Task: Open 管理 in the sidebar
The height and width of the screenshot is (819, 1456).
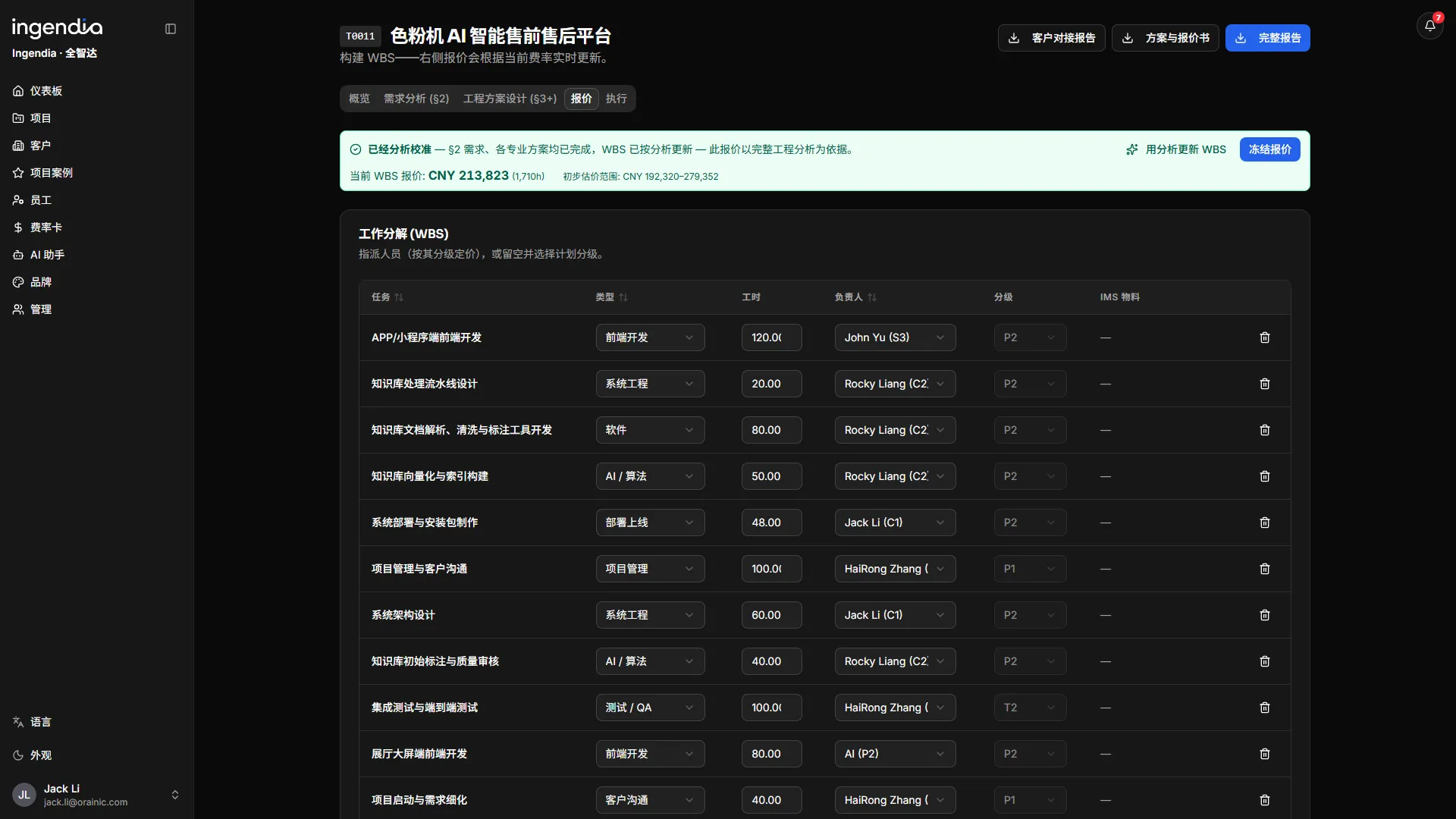Action: (x=96, y=309)
